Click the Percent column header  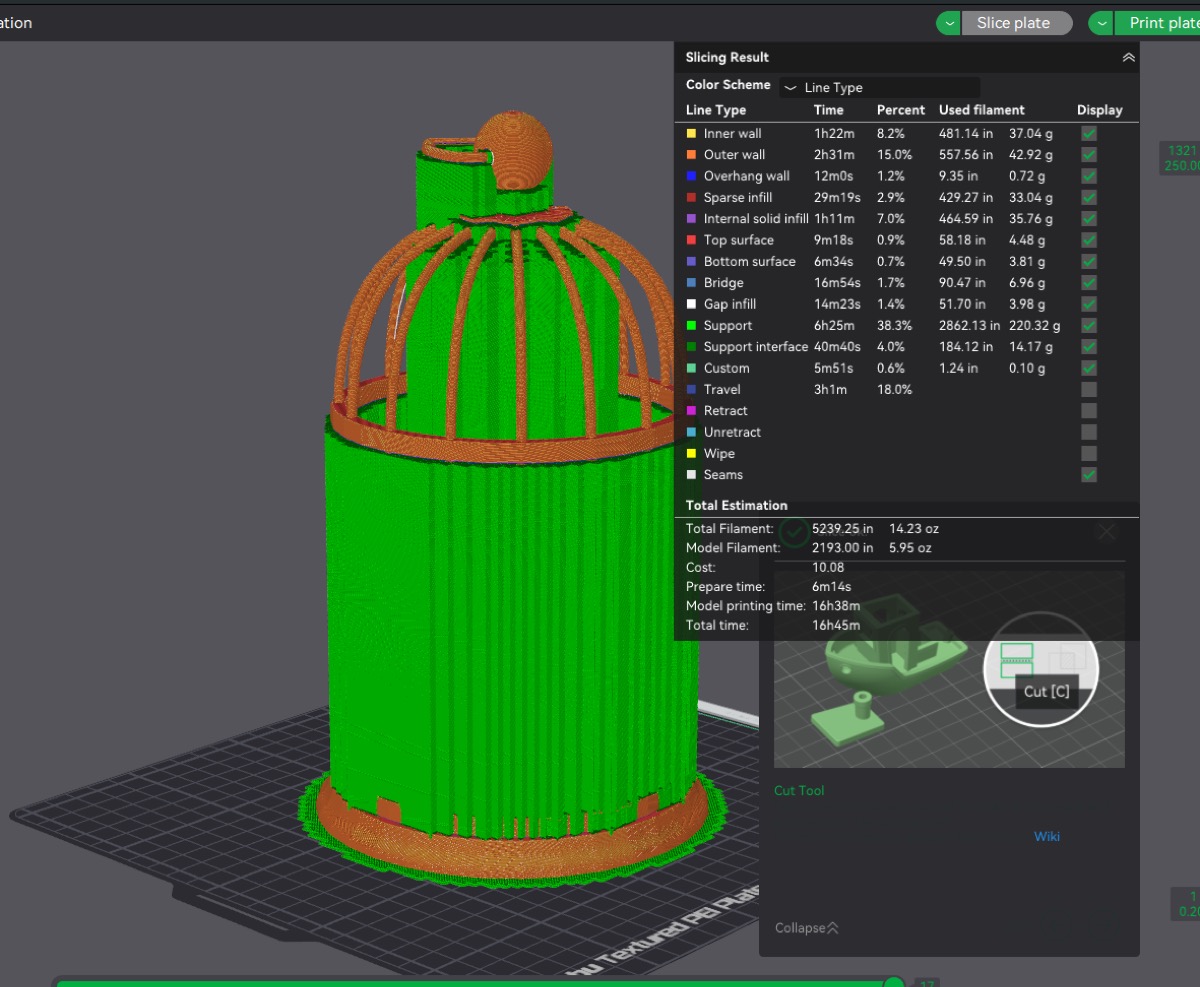(901, 110)
